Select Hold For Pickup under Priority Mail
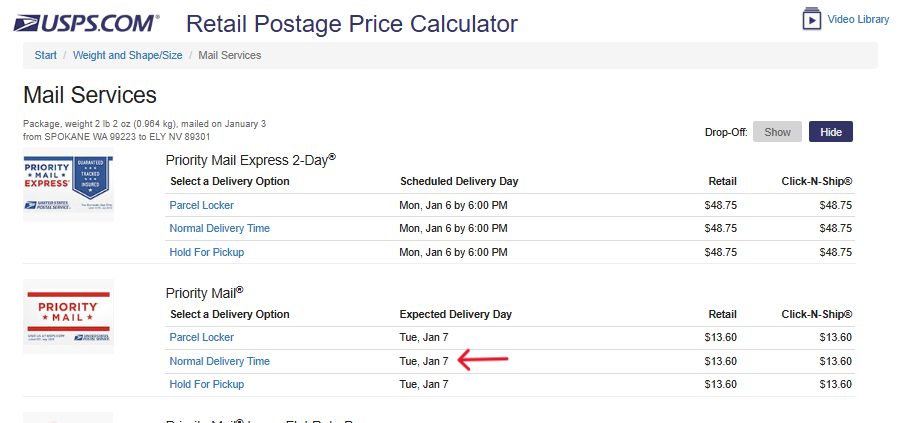This screenshot has width=902, height=423. tap(207, 384)
